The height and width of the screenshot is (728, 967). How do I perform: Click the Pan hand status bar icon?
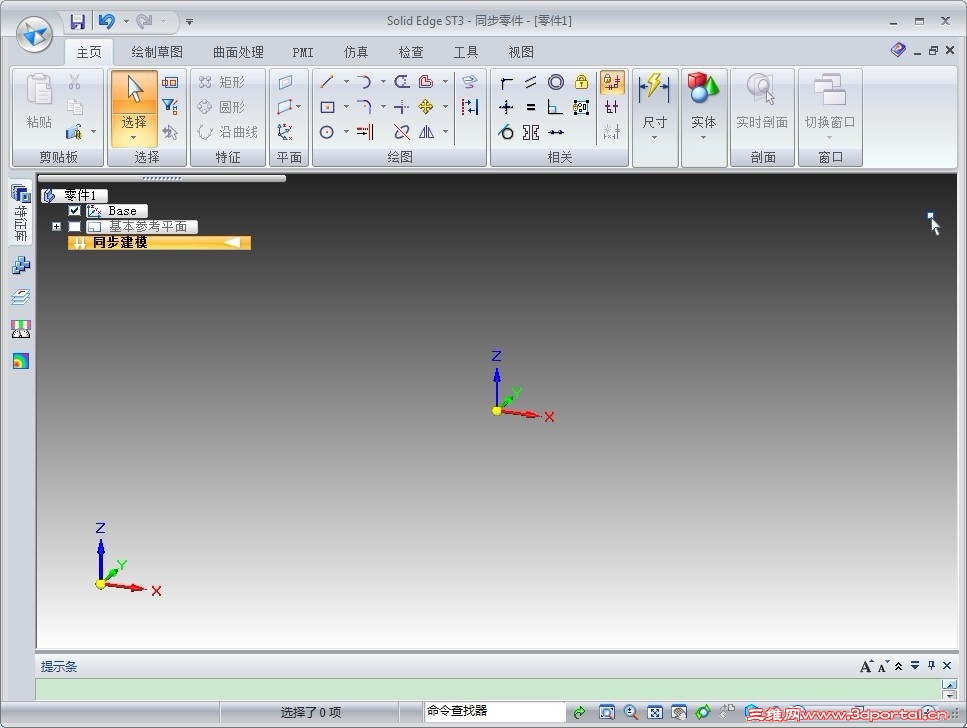[678, 713]
